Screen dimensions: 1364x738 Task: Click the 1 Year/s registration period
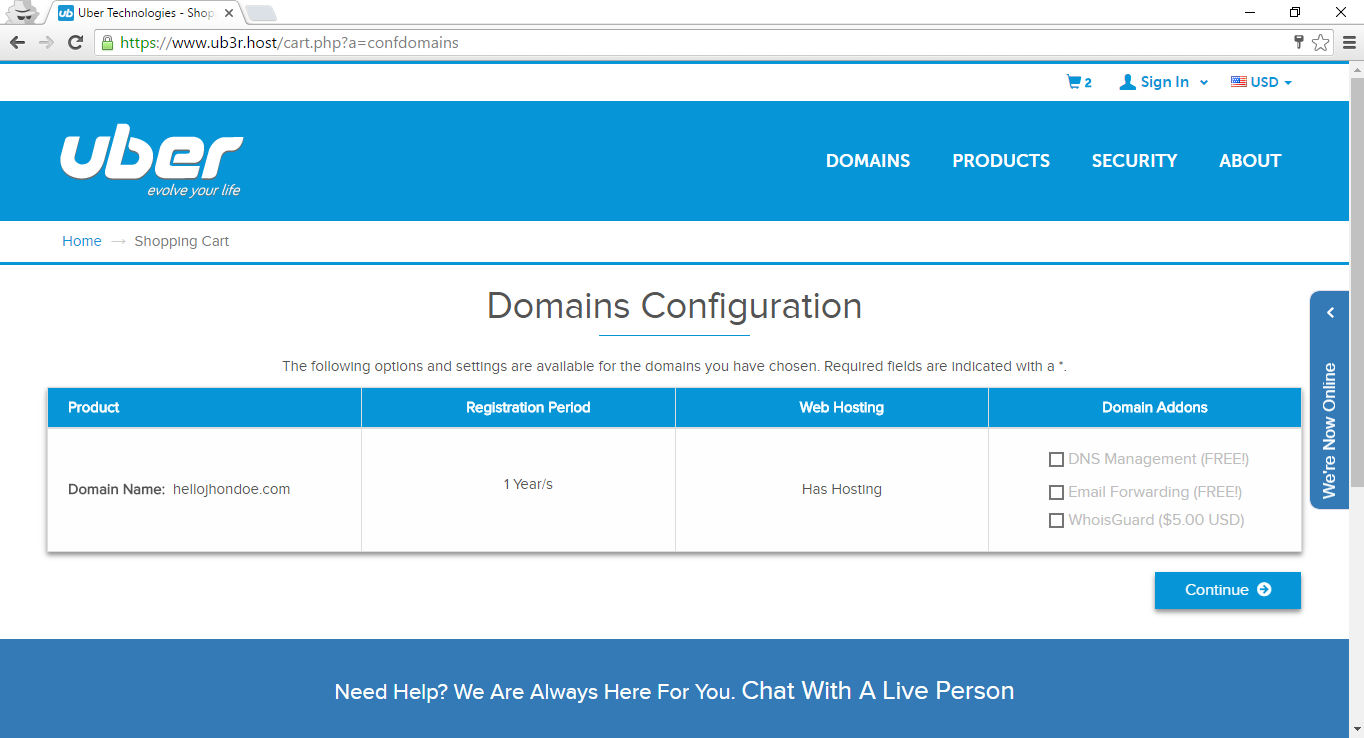point(528,484)
